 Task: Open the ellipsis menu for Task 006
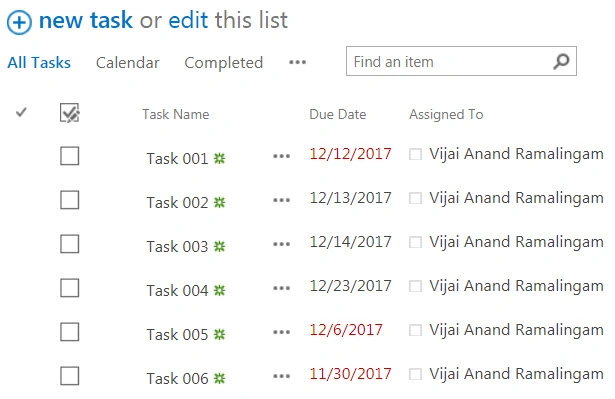coord(282,376)
